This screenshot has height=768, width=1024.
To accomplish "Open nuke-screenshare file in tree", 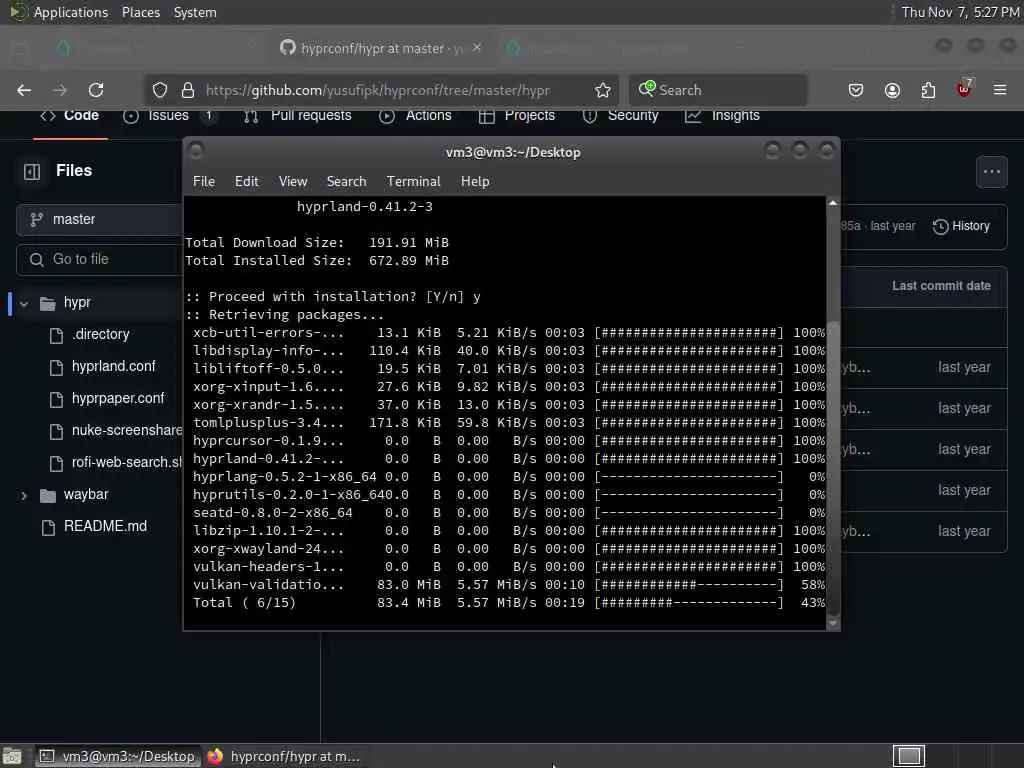I will click(x=127, y=430).
